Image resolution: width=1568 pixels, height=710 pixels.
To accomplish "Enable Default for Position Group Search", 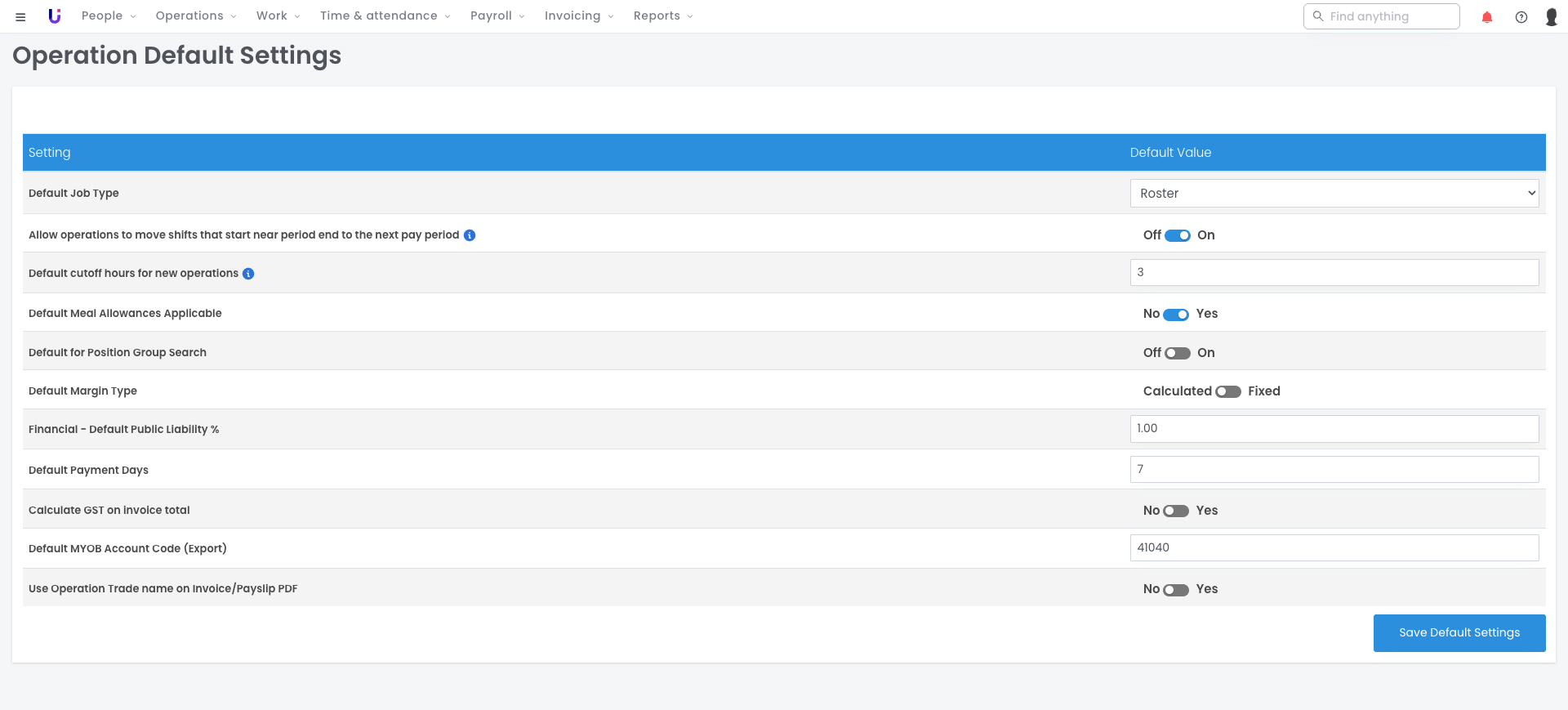I will [1177, 353].
